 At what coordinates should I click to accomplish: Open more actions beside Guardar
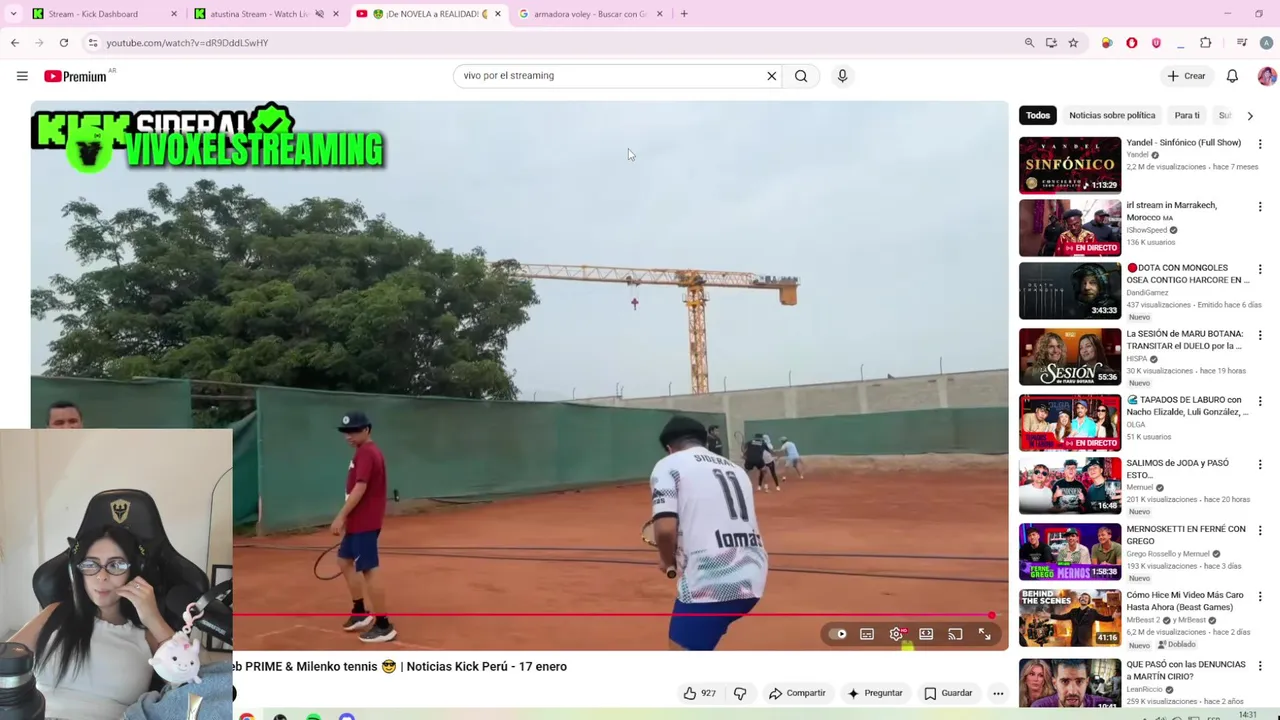(998, 693)
